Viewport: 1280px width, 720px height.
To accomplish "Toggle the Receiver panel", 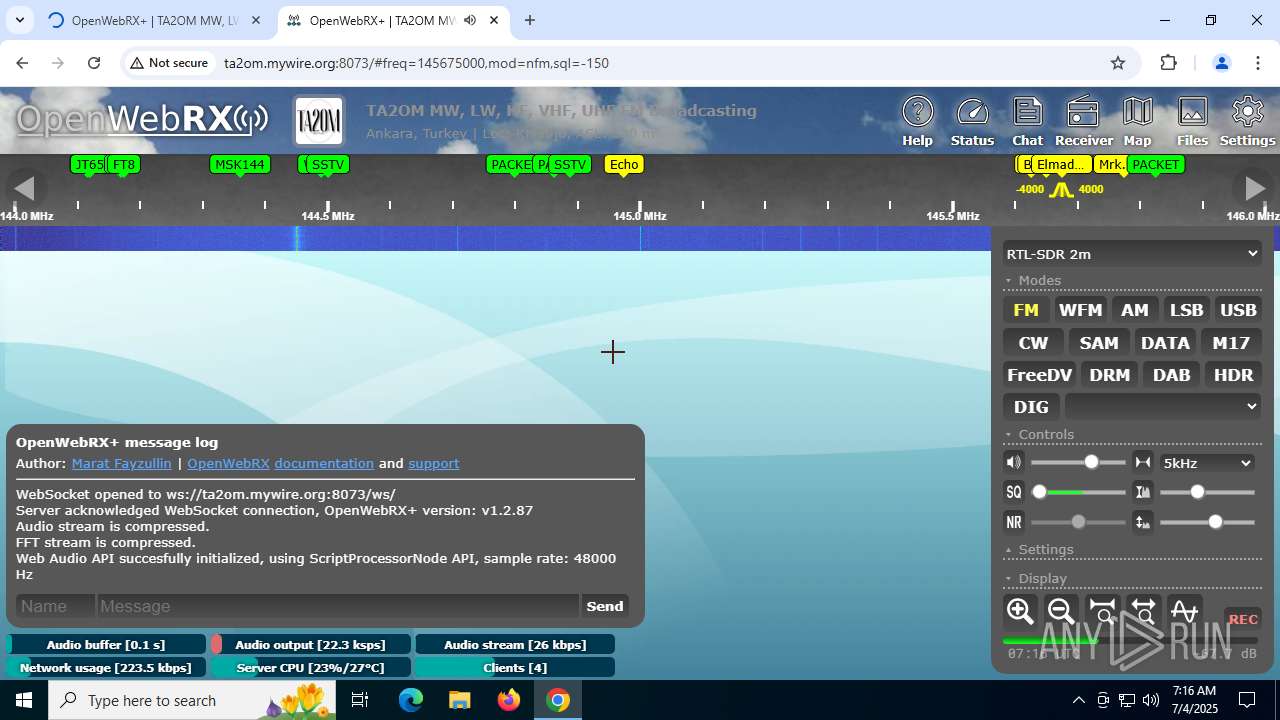I will (x=1083, y=121).
